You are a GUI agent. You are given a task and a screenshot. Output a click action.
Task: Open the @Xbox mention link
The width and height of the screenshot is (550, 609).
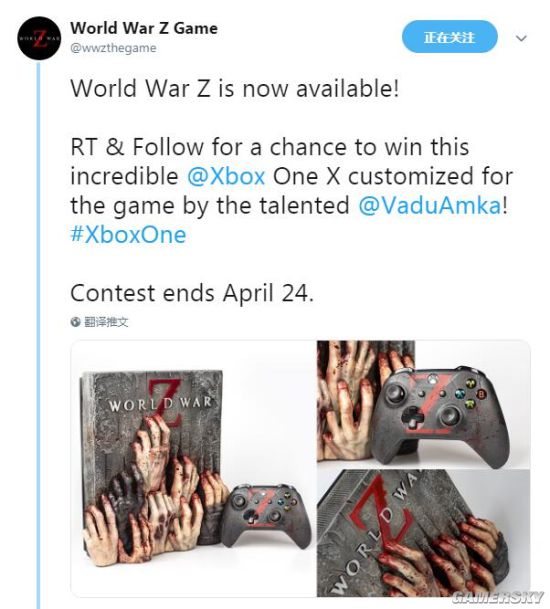(226, 176)
